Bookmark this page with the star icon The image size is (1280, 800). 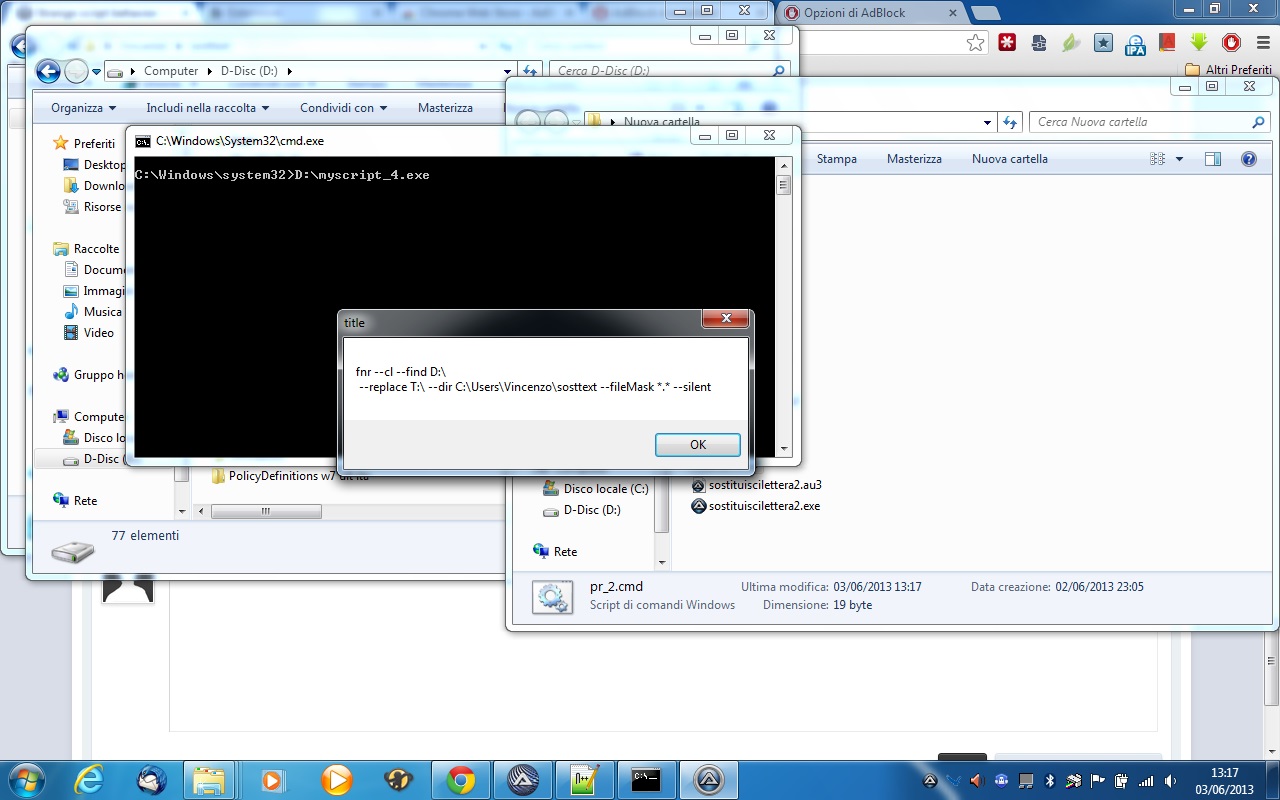(975, 43)
